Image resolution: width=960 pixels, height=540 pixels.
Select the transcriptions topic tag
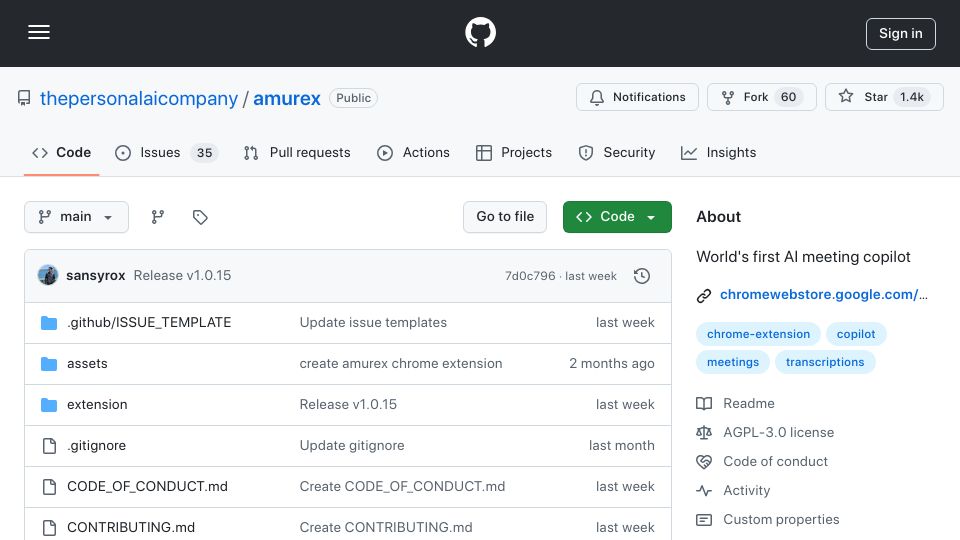[x=825, y=362]
